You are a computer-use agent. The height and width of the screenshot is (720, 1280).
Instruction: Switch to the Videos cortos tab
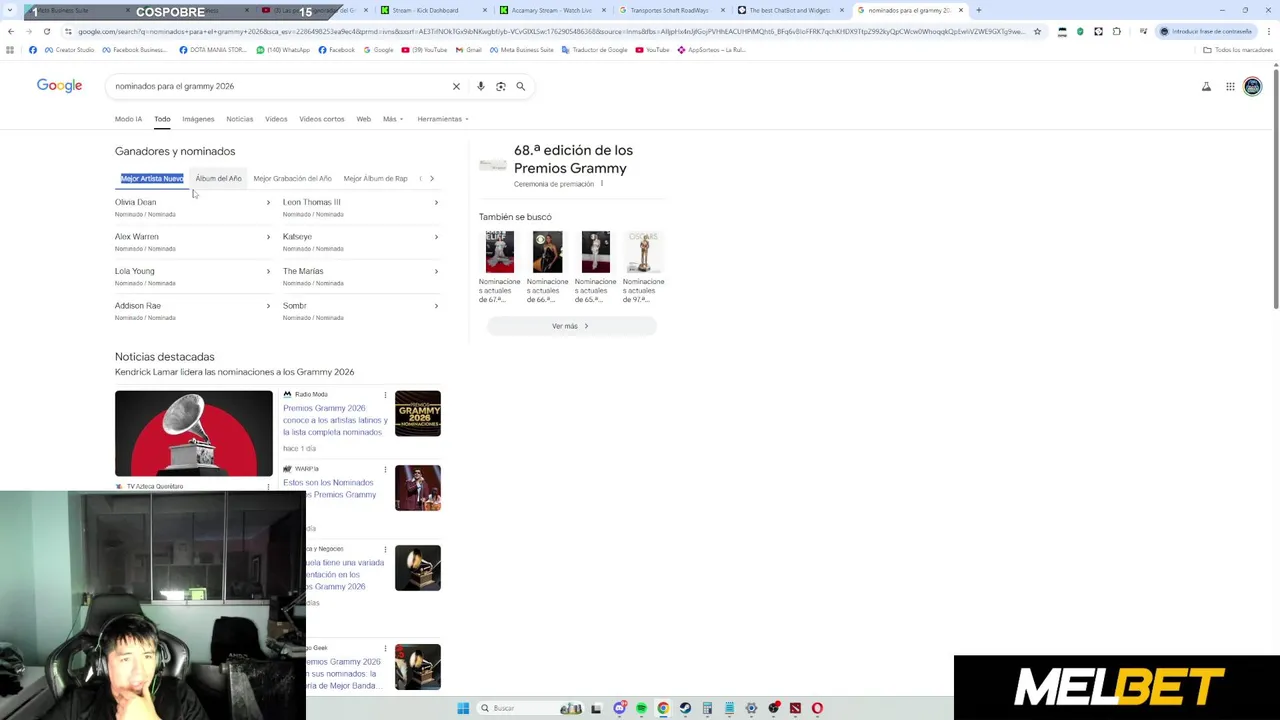click(322, 119)
